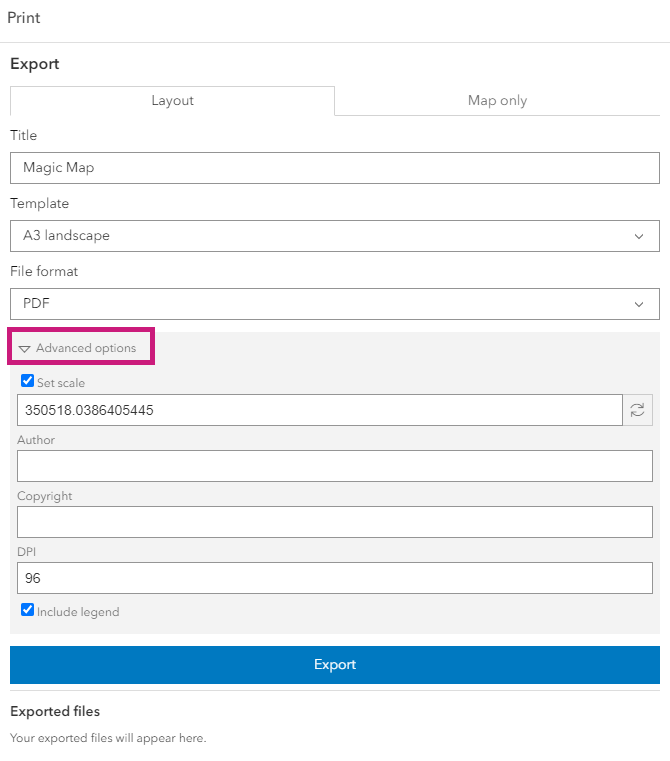The height and width of the screenshot is (761, 670).
Task: Toggle the Include legend checkbox
Action: 28,610
